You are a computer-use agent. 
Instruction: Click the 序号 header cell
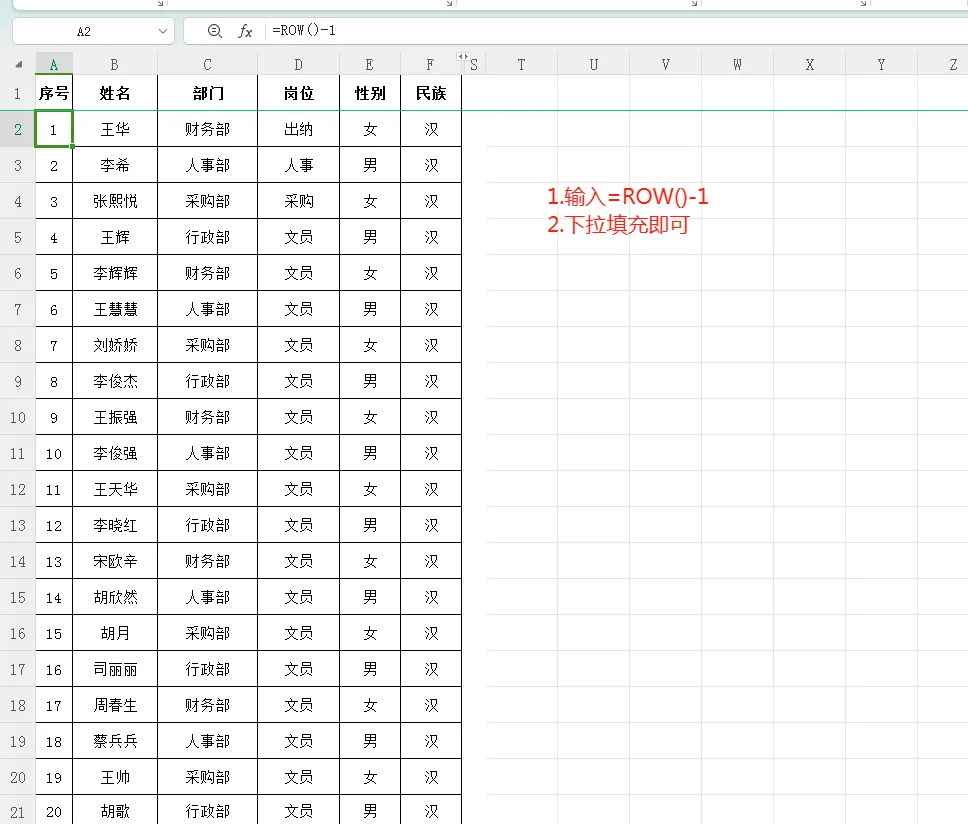pyautogui.click(x=54, y=93)
